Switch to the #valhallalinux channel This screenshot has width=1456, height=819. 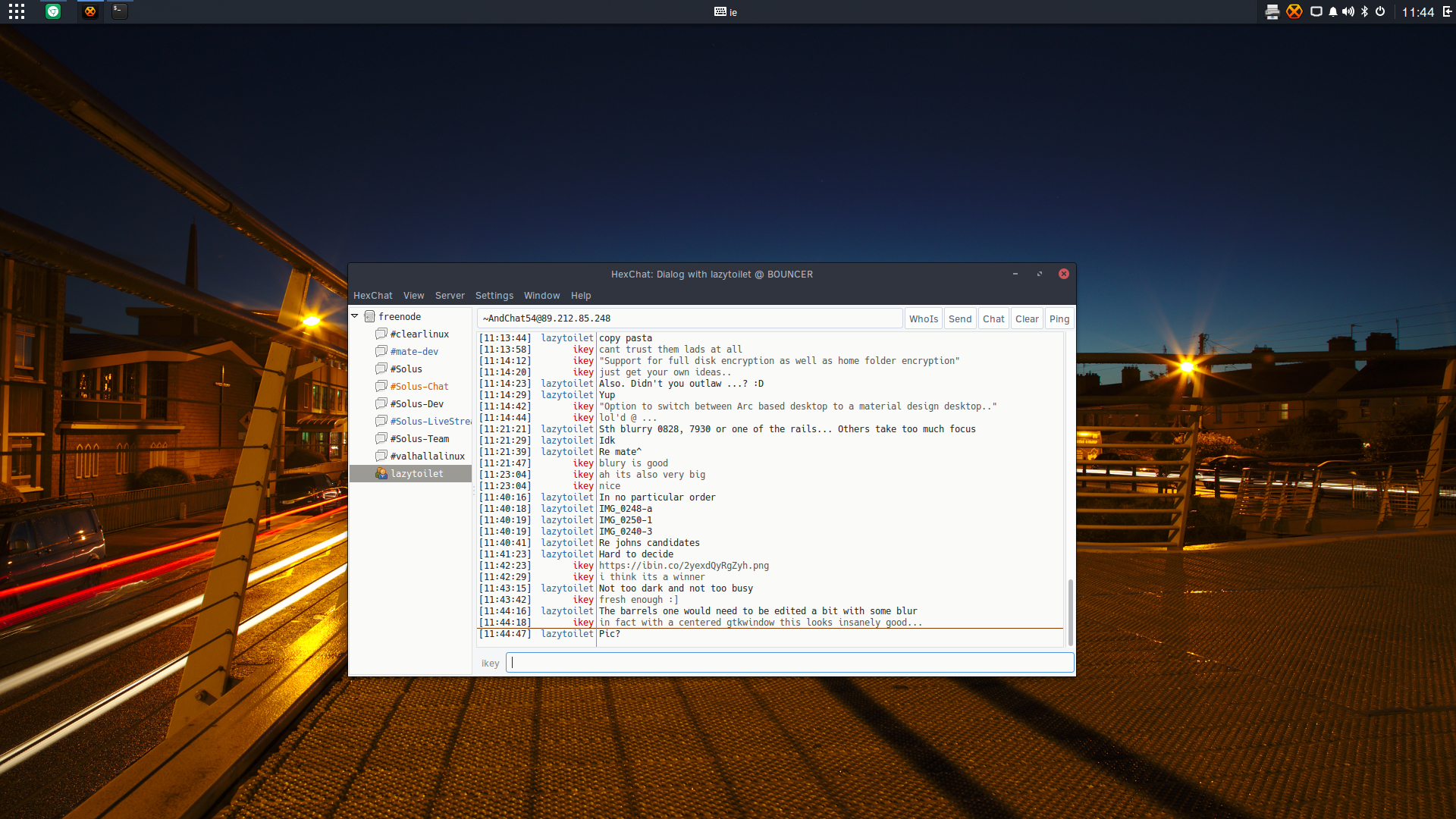click(x=428, y=457)
